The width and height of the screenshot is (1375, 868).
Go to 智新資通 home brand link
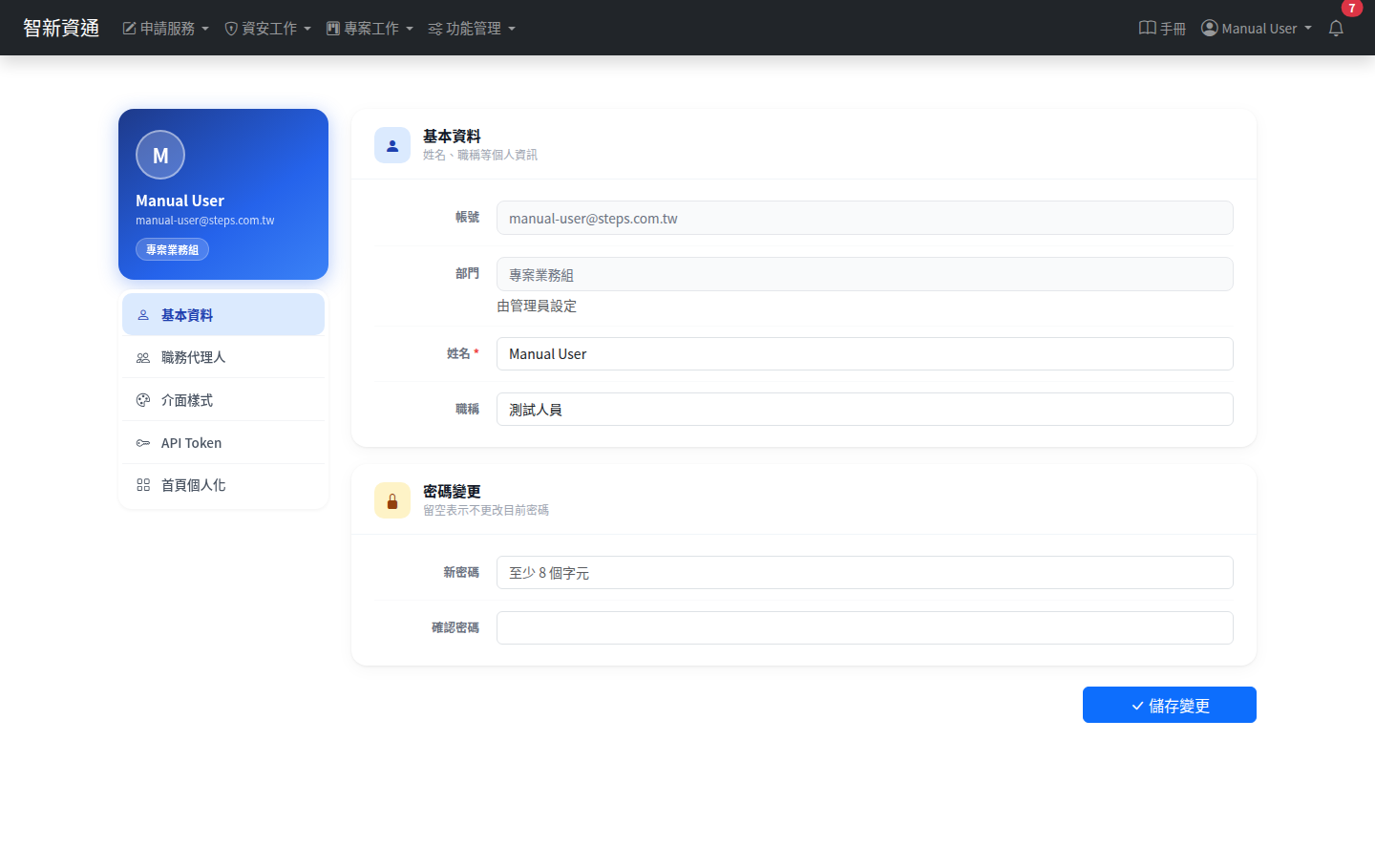pos(61,28)
